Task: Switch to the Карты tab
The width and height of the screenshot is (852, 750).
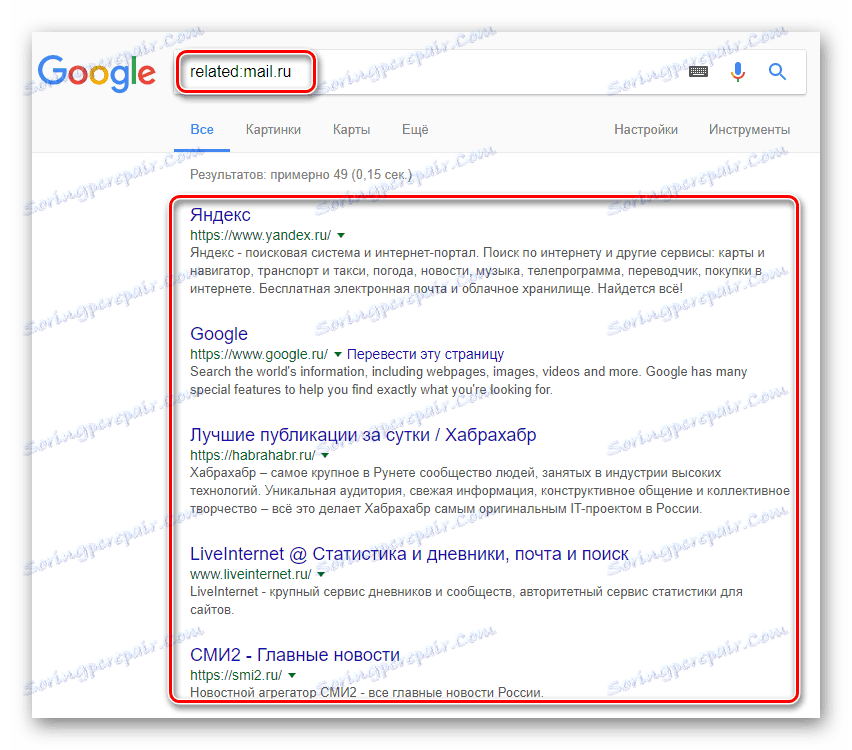Action: coord(351,129)
